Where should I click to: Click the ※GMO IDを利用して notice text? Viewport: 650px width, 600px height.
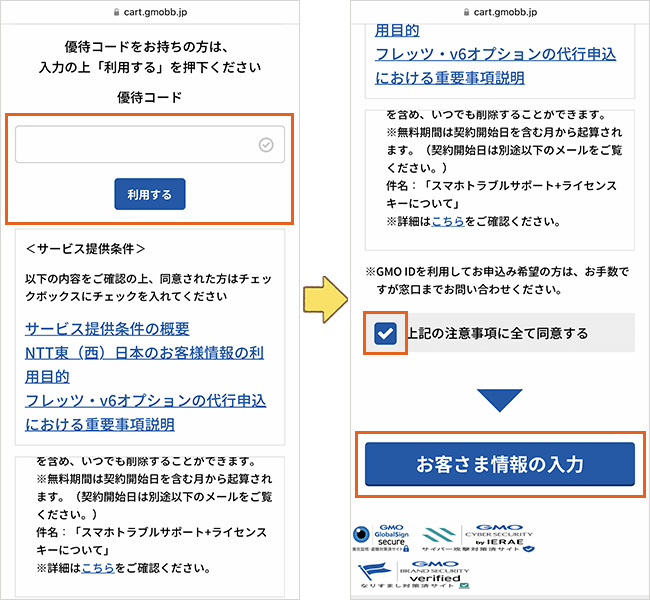497,280
